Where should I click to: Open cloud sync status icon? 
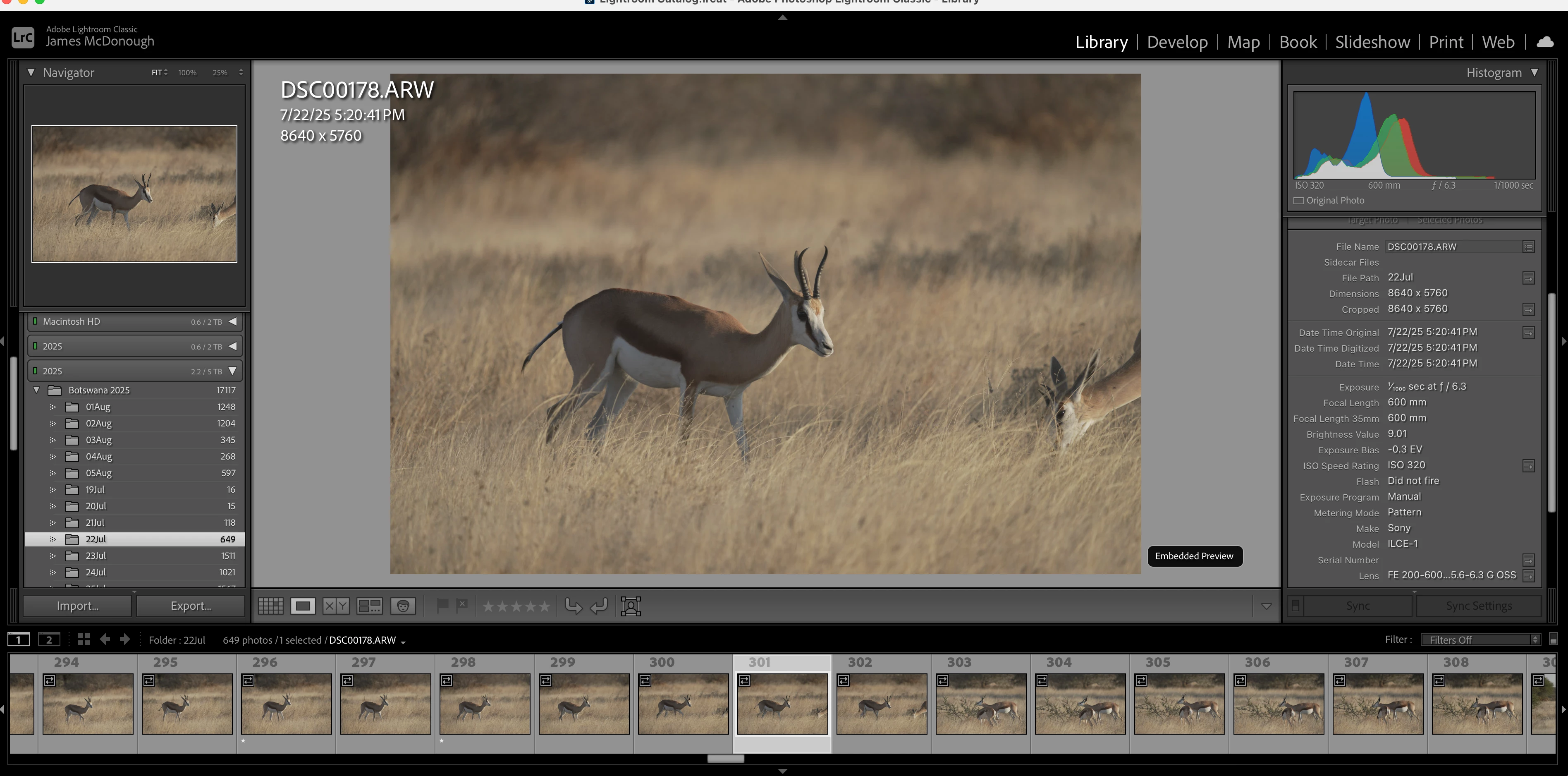(1545, 42)
